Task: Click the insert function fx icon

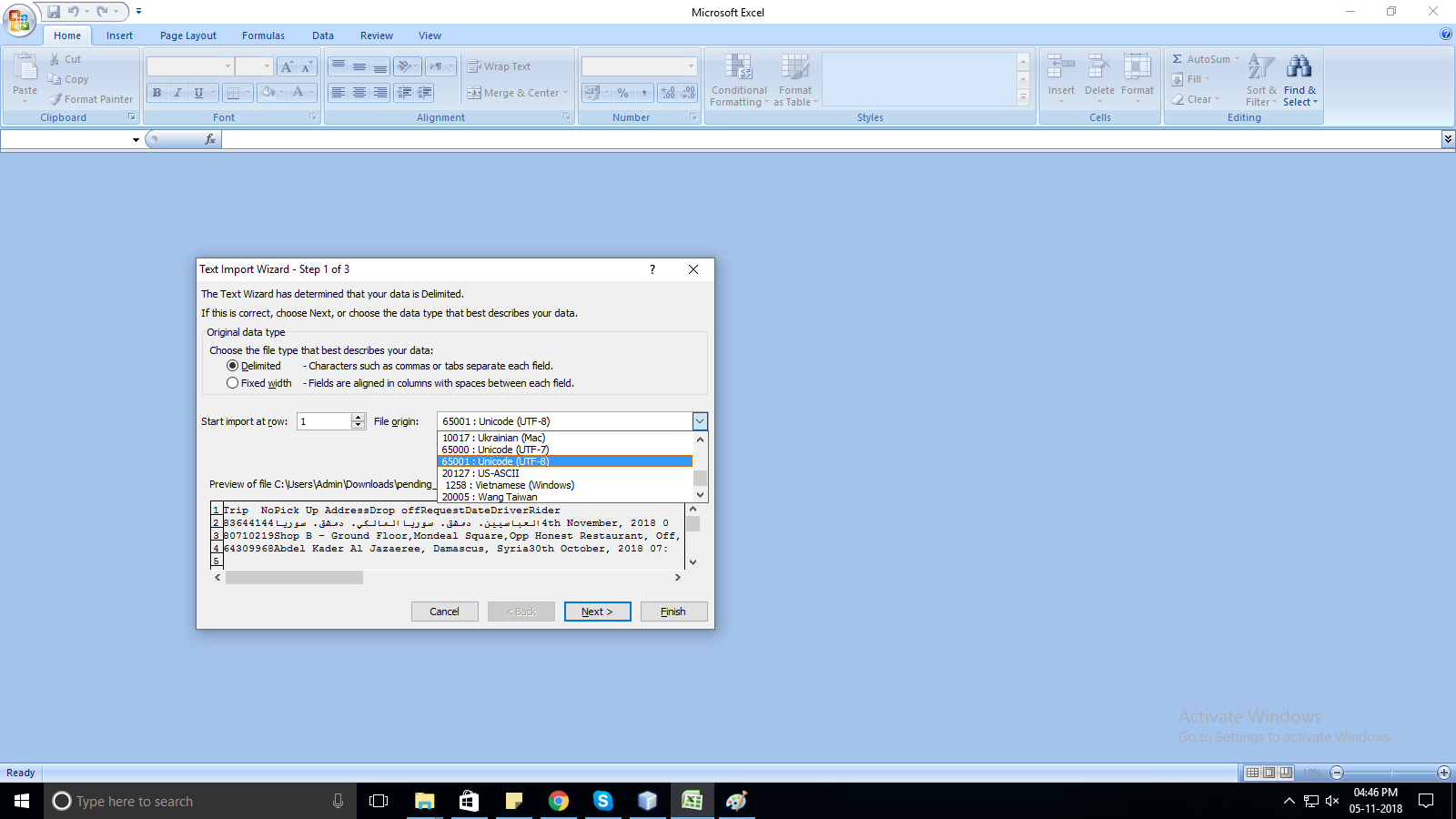Action: tap(210, 139)
